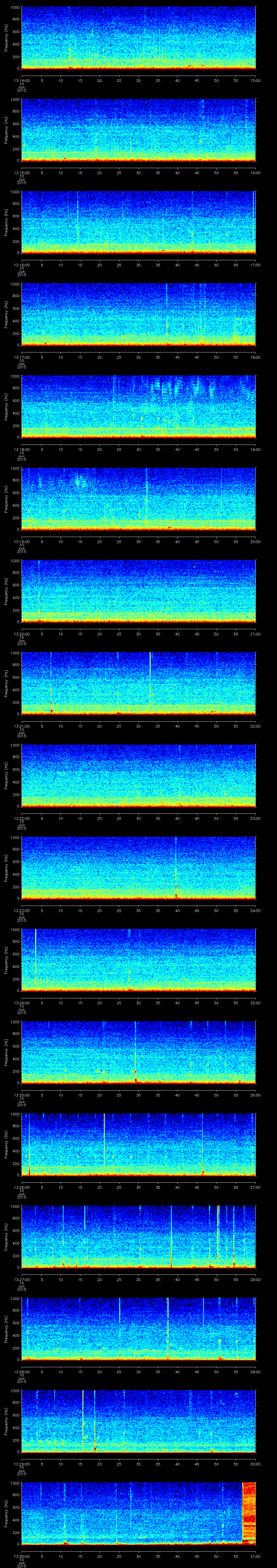
Task: Click the 13:18:00 time axis label
Action: 21,449
